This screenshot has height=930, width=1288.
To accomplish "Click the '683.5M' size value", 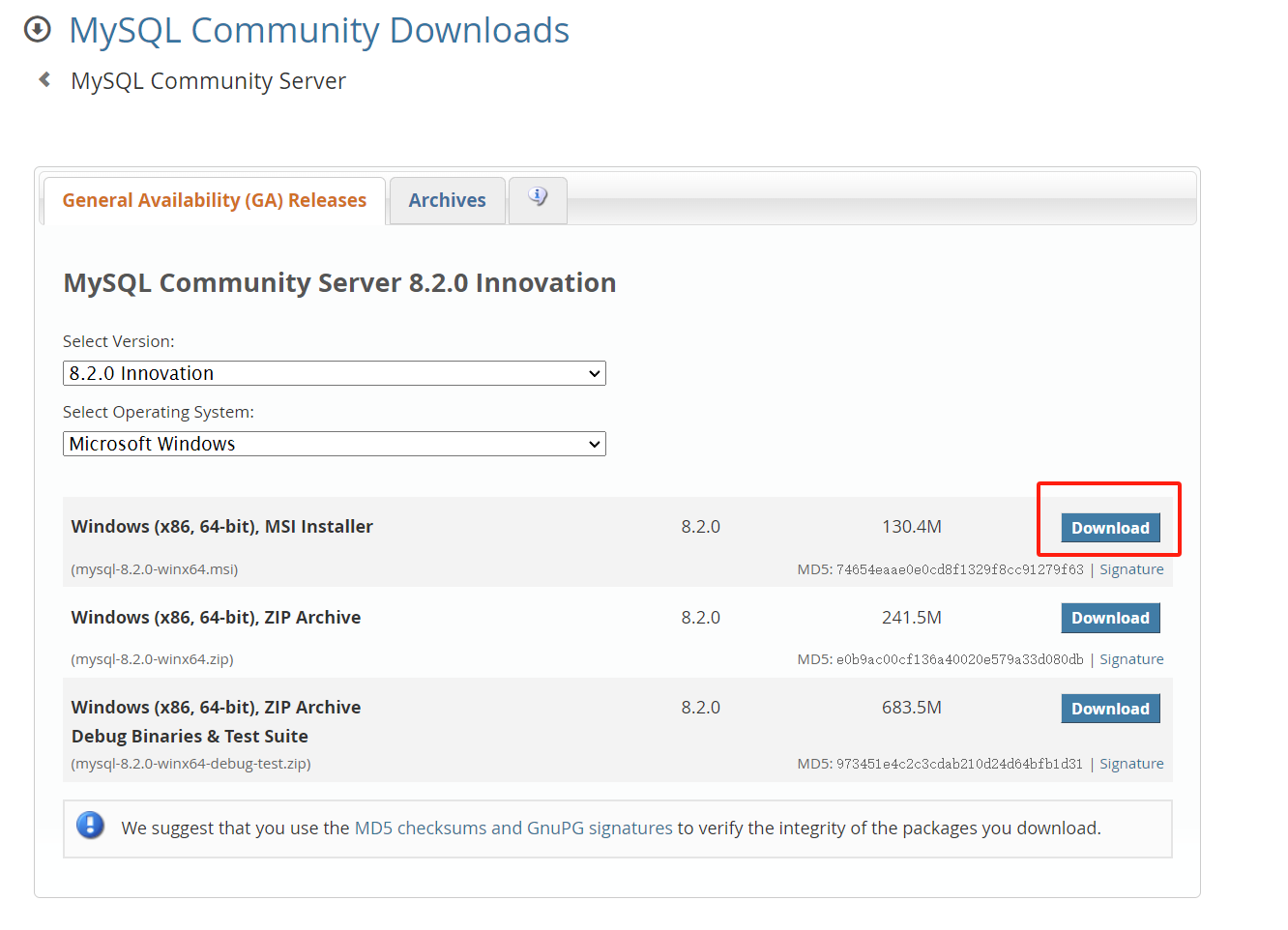I will (912, 708).
